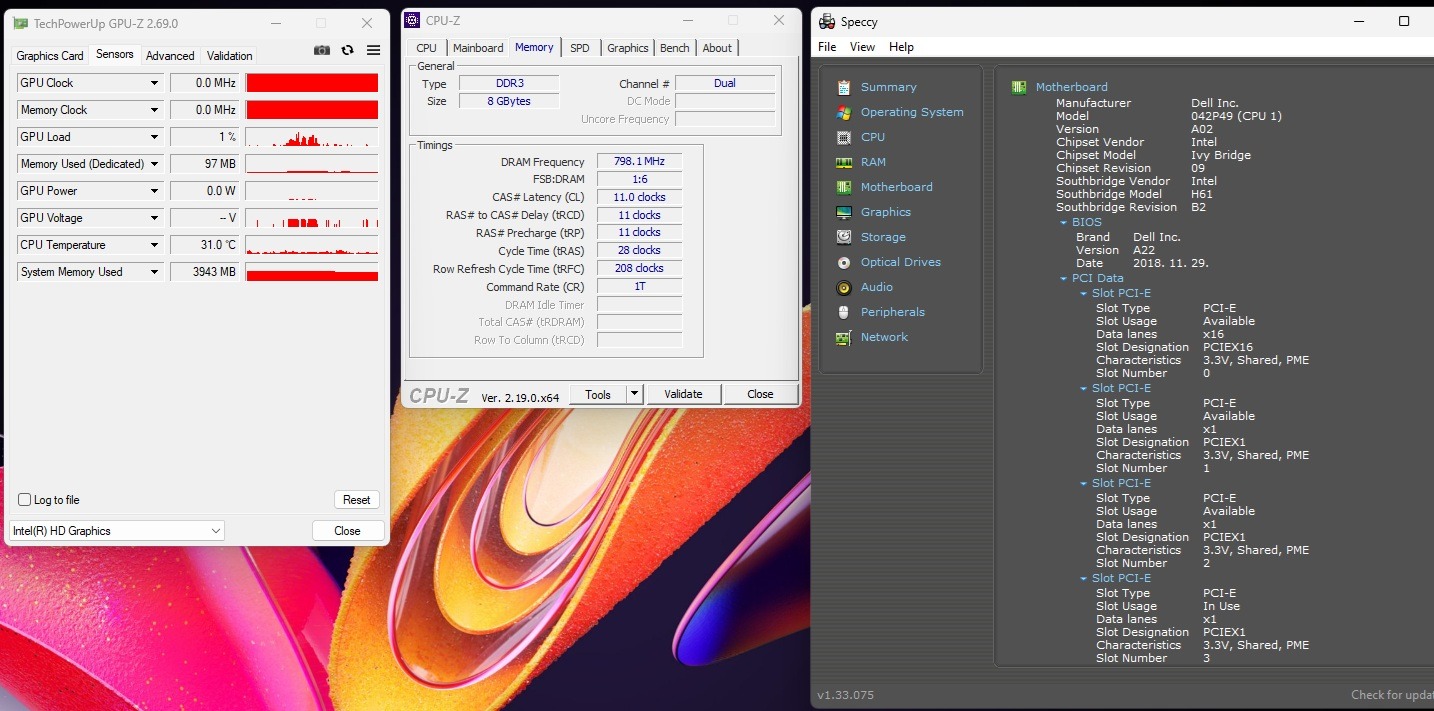Viewport: 1434px width, 711px height.
Task: Collapse the Slot PCI-E entry with PCIEX16 designation
Action: point(1084,294)
